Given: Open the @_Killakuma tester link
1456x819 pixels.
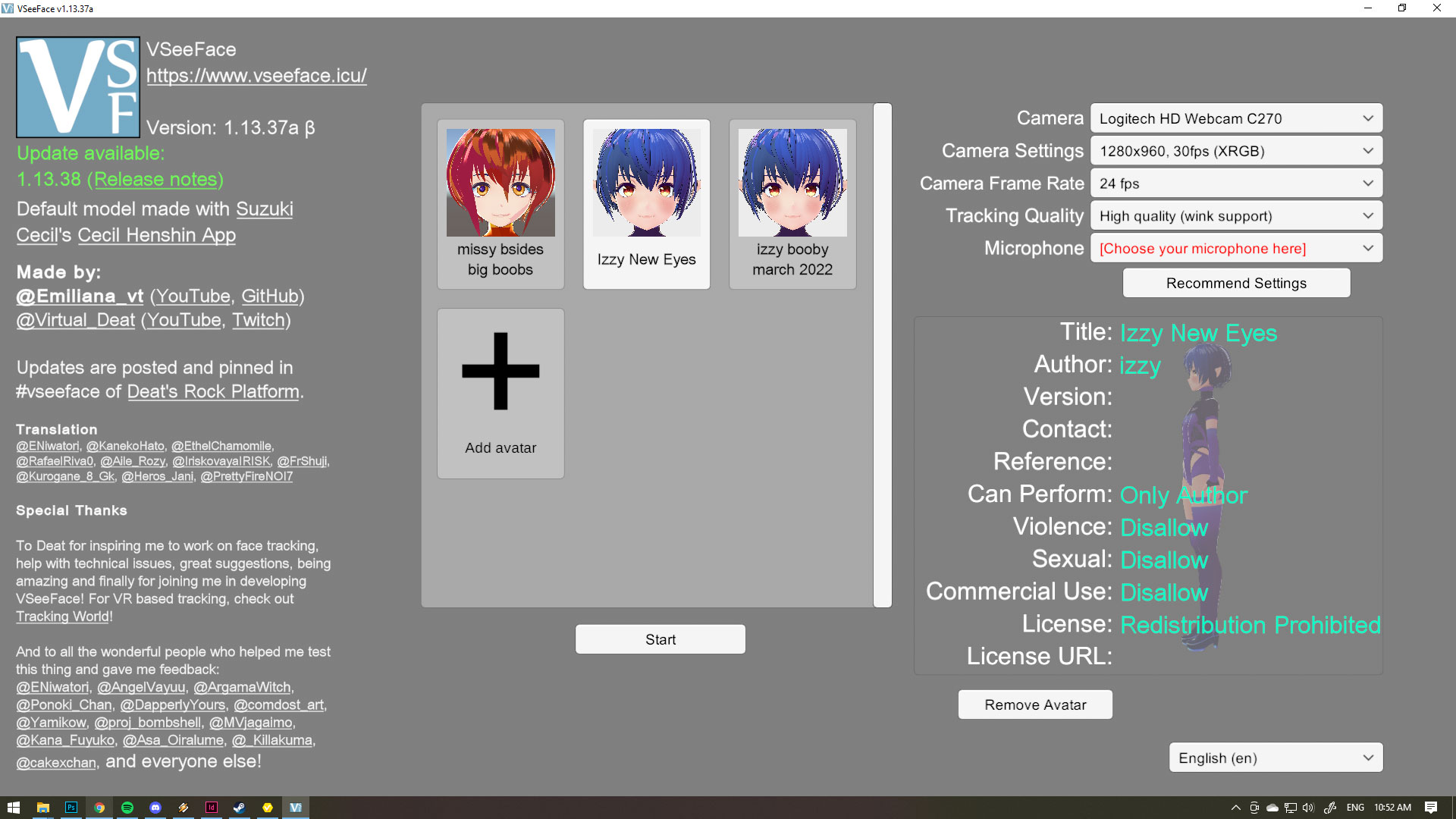Looking at the screenshot, I should click(272, 740).
